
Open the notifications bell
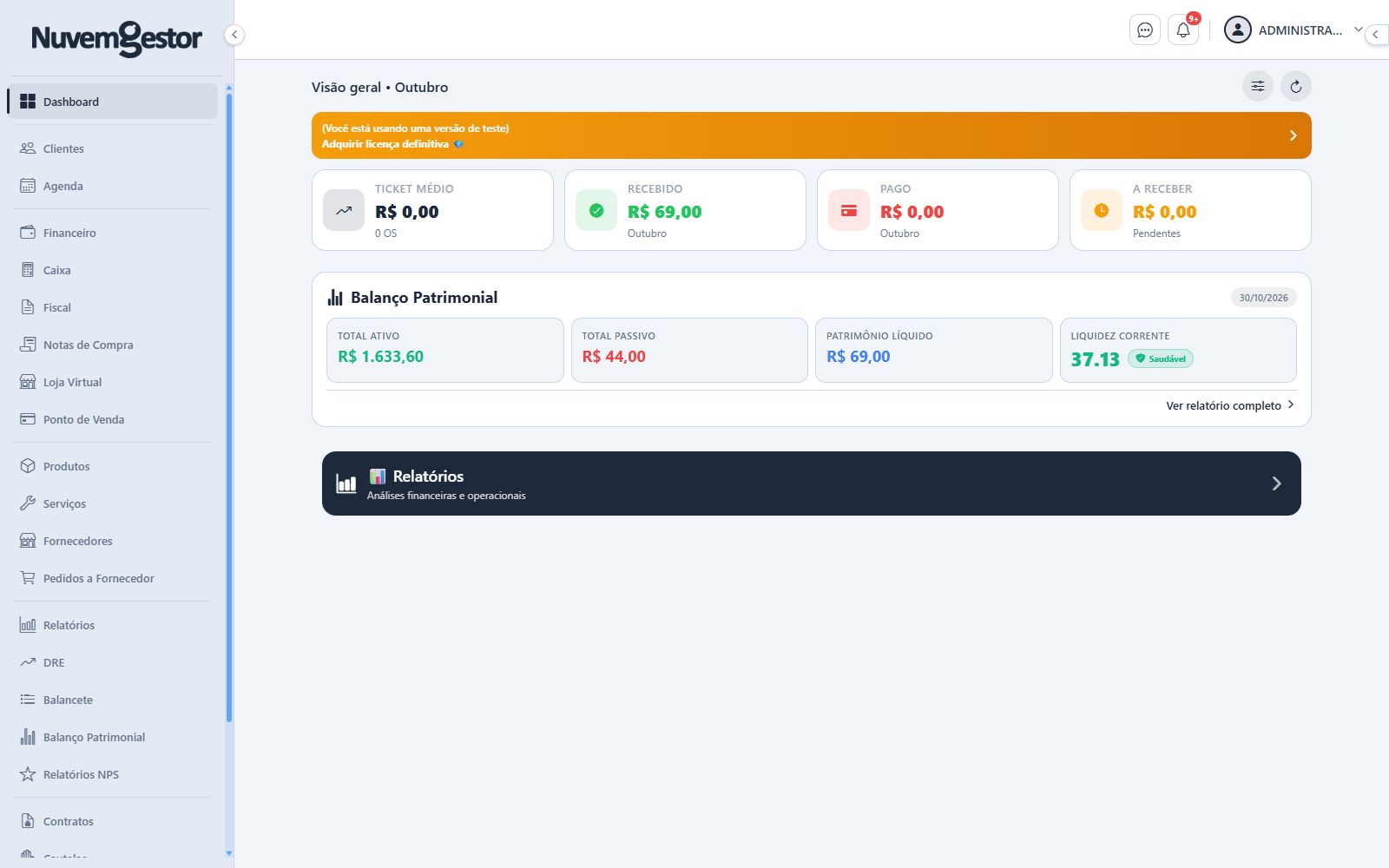point(1183,30)
